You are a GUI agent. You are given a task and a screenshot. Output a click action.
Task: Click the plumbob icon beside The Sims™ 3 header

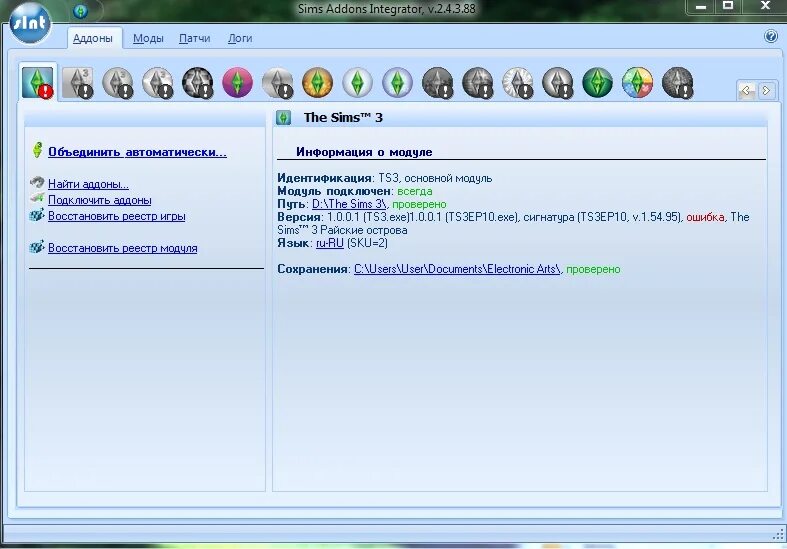coord(284,118)
